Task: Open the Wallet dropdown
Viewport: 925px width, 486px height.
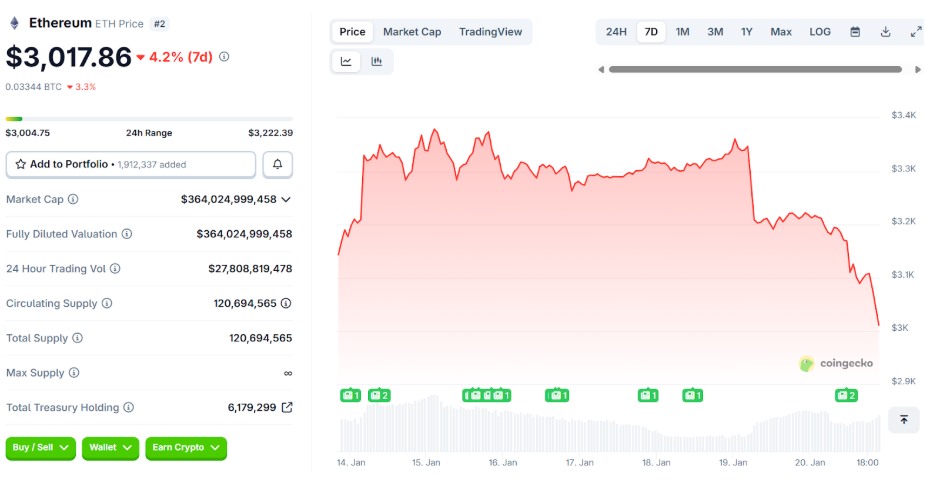Action: (110, 448)
